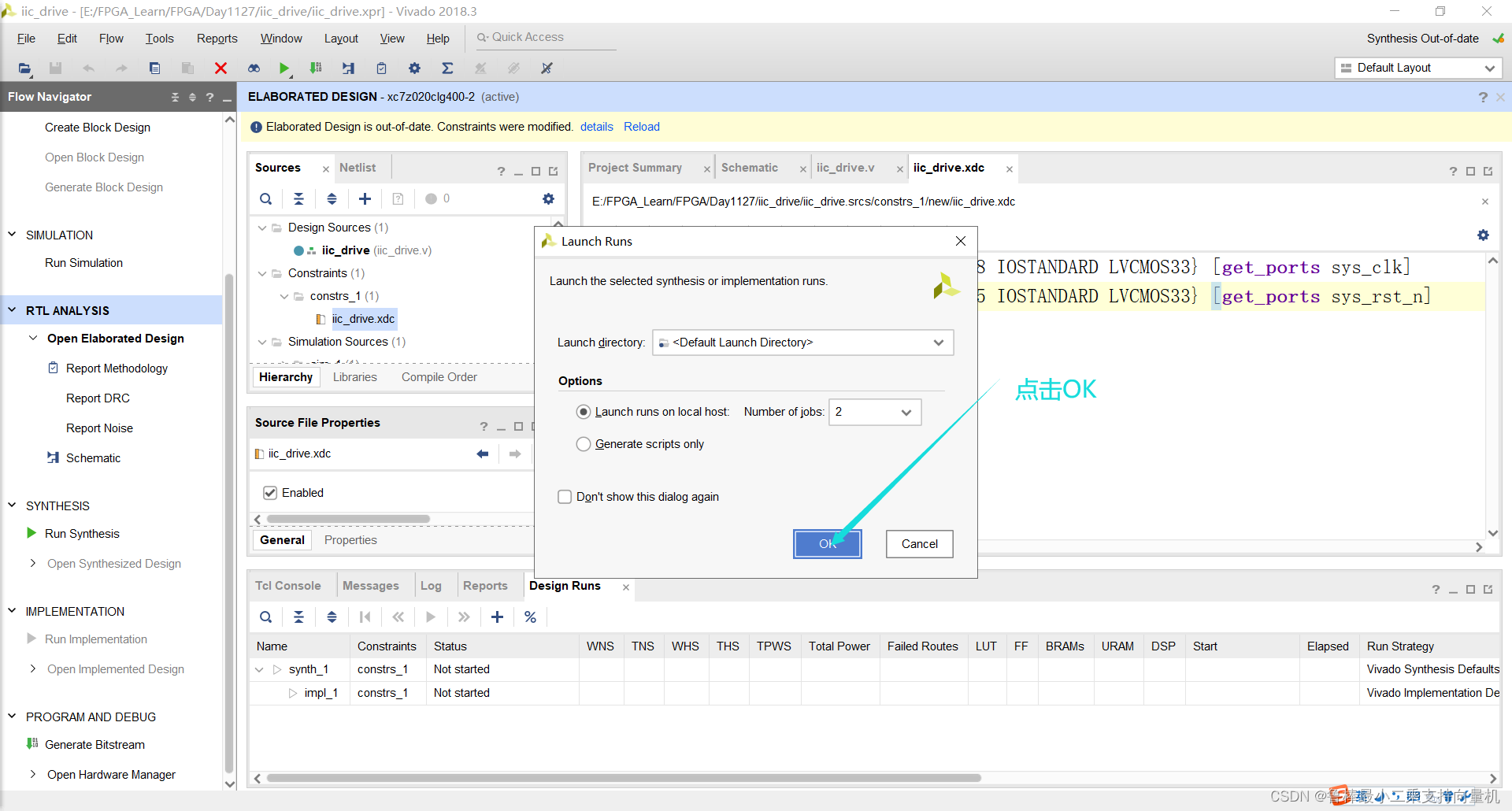Click the Reload link
The height and width of the screenshot is (811, 1512).
pyautogui.click(x=642, y=127)
